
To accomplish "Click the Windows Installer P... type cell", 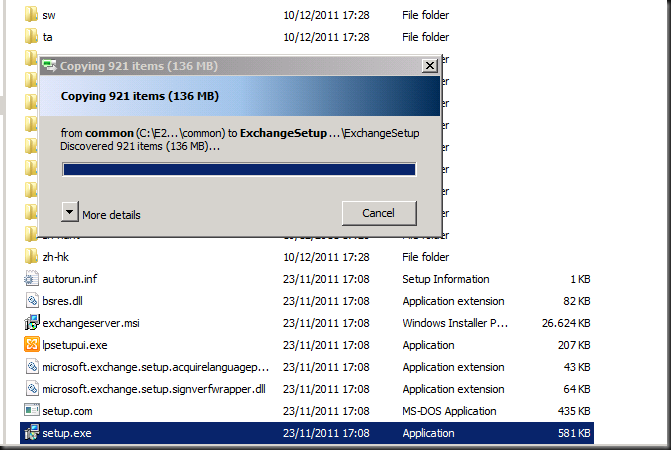I will tap(455, 323).
